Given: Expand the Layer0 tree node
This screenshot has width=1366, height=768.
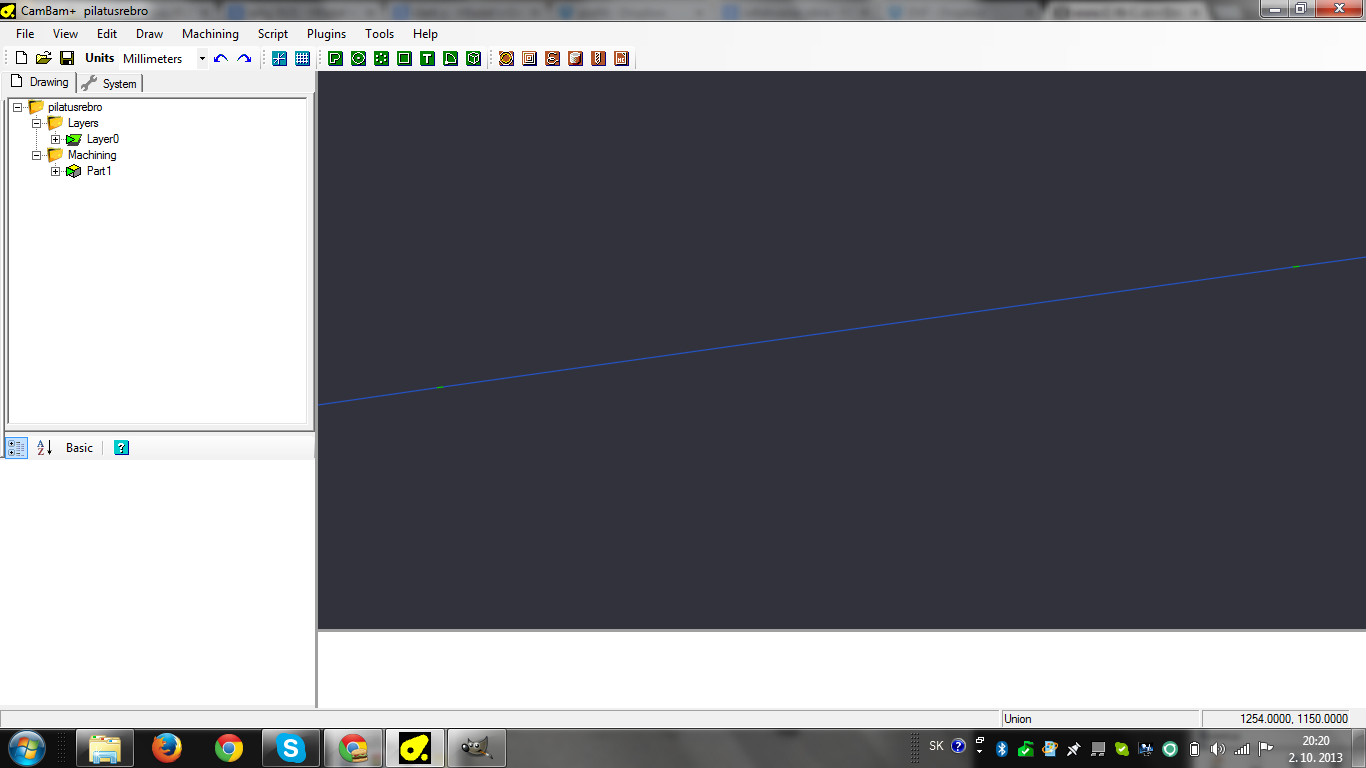Looking at the screenshot, I should tap(56, 139).
